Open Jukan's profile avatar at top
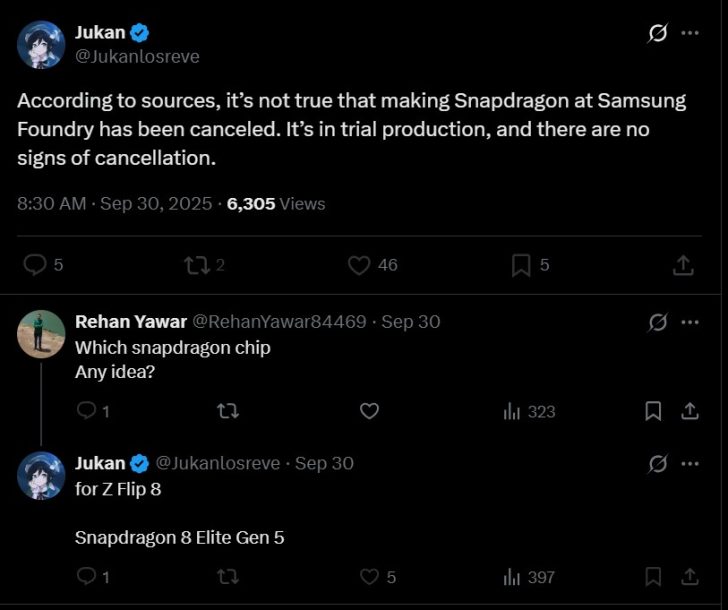728x610 pixels. pos(41,44)
